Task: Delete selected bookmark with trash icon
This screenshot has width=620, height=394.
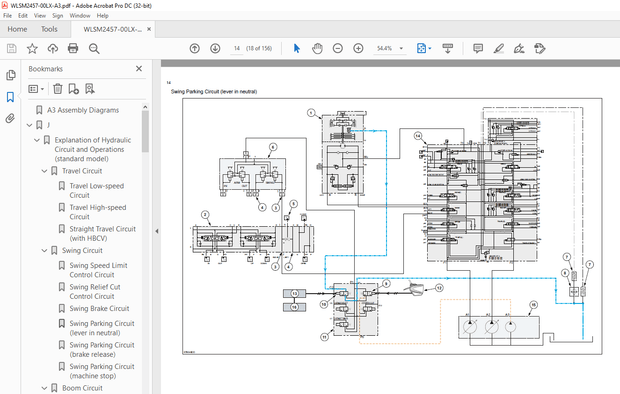Action: [58, 89]
